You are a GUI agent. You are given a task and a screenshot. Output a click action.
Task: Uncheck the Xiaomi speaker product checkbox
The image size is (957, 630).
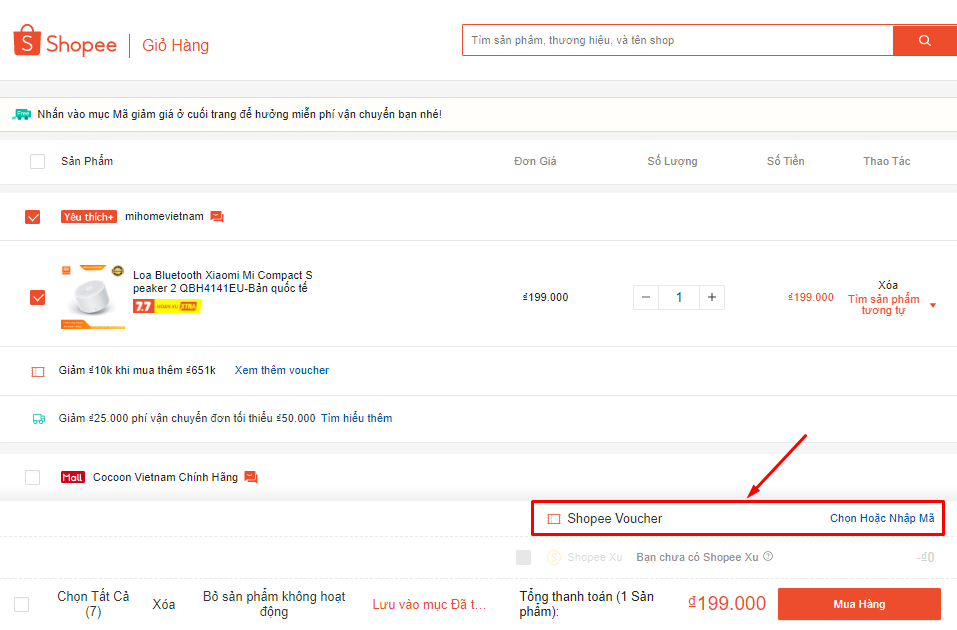tap(38, 297)
